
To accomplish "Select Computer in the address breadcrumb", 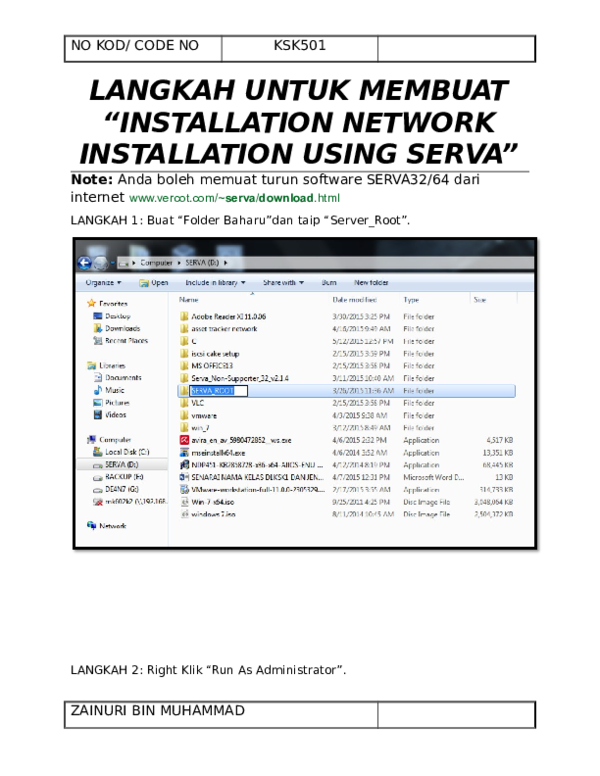I will (156, 263).
